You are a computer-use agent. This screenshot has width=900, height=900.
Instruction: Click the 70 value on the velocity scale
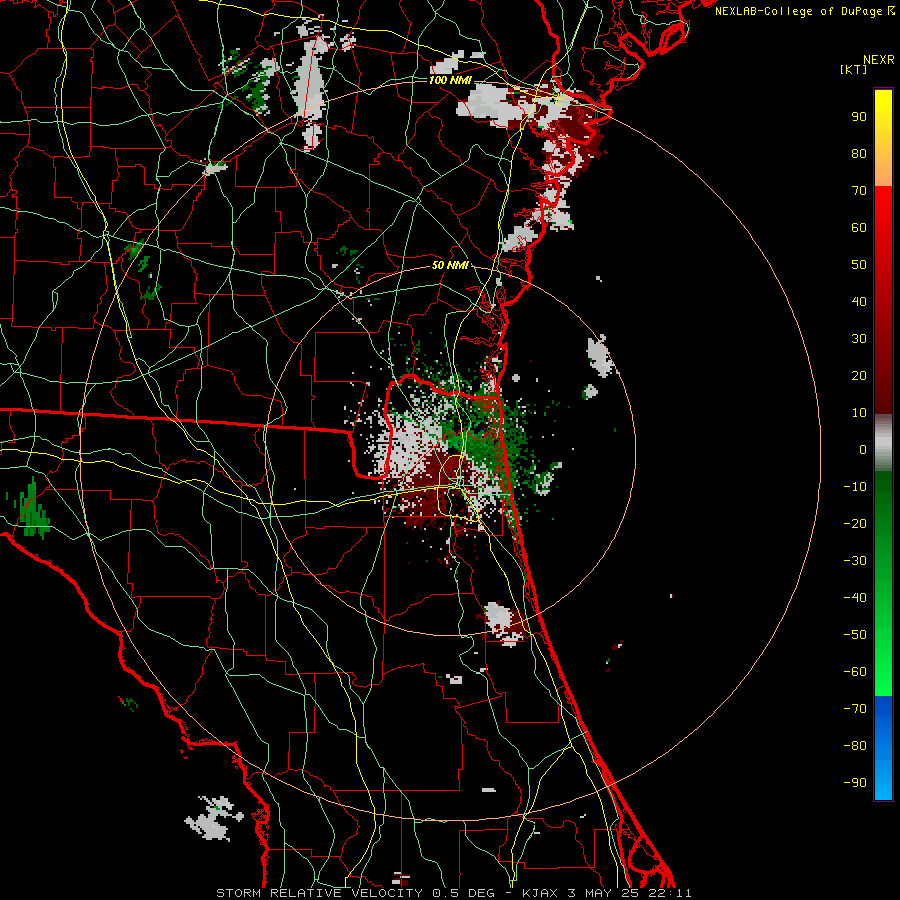point(859,191)
